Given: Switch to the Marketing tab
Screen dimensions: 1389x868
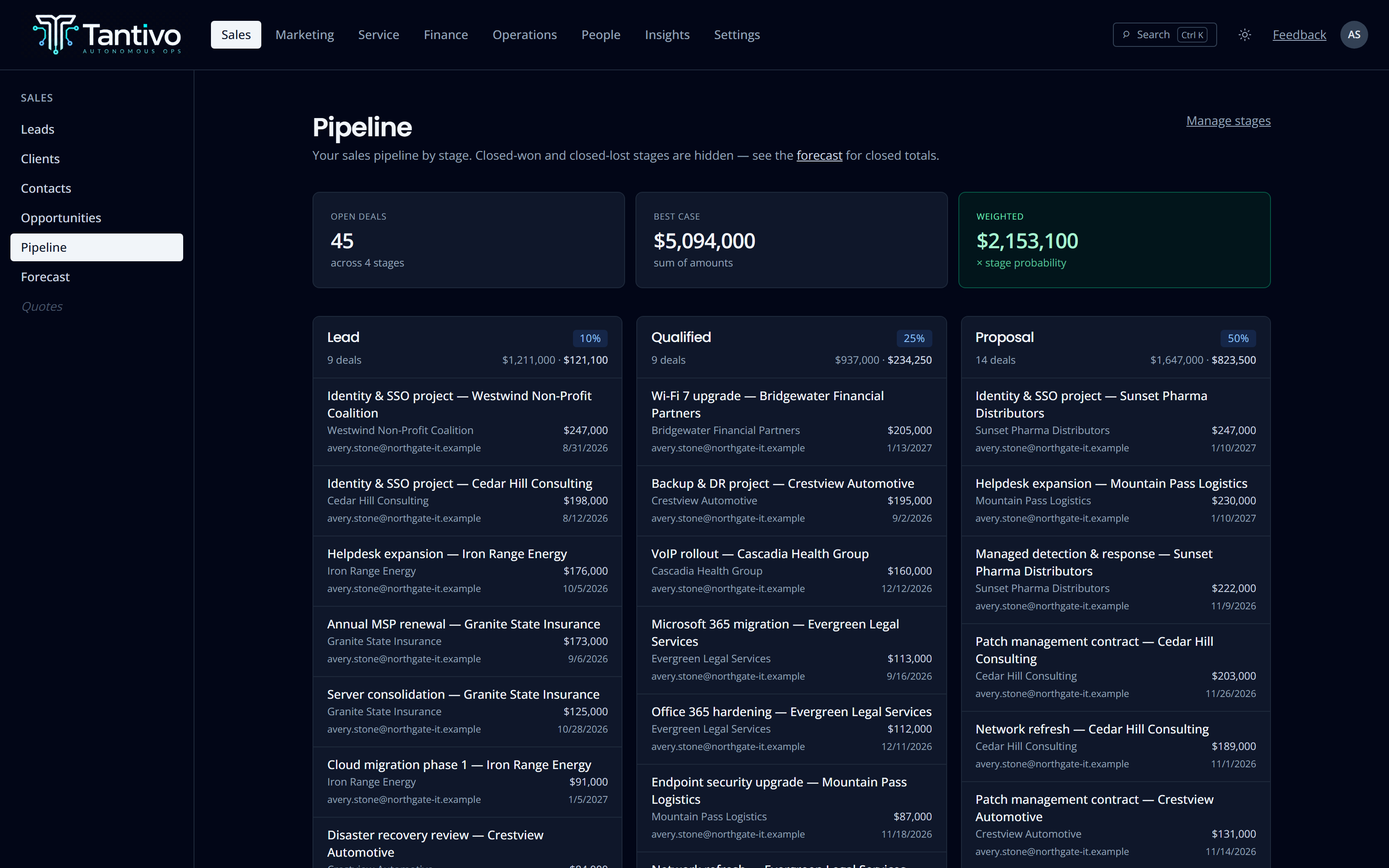Looking at the screenshot, I should pos(305,35).
